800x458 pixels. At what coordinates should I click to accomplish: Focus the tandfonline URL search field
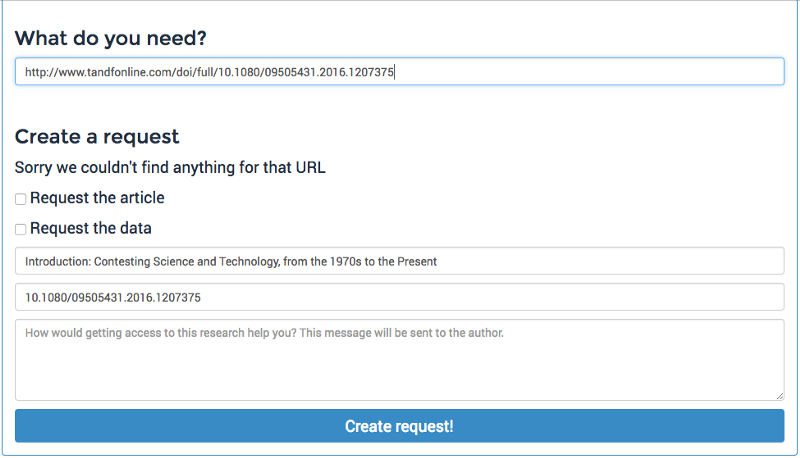[399, 71]
